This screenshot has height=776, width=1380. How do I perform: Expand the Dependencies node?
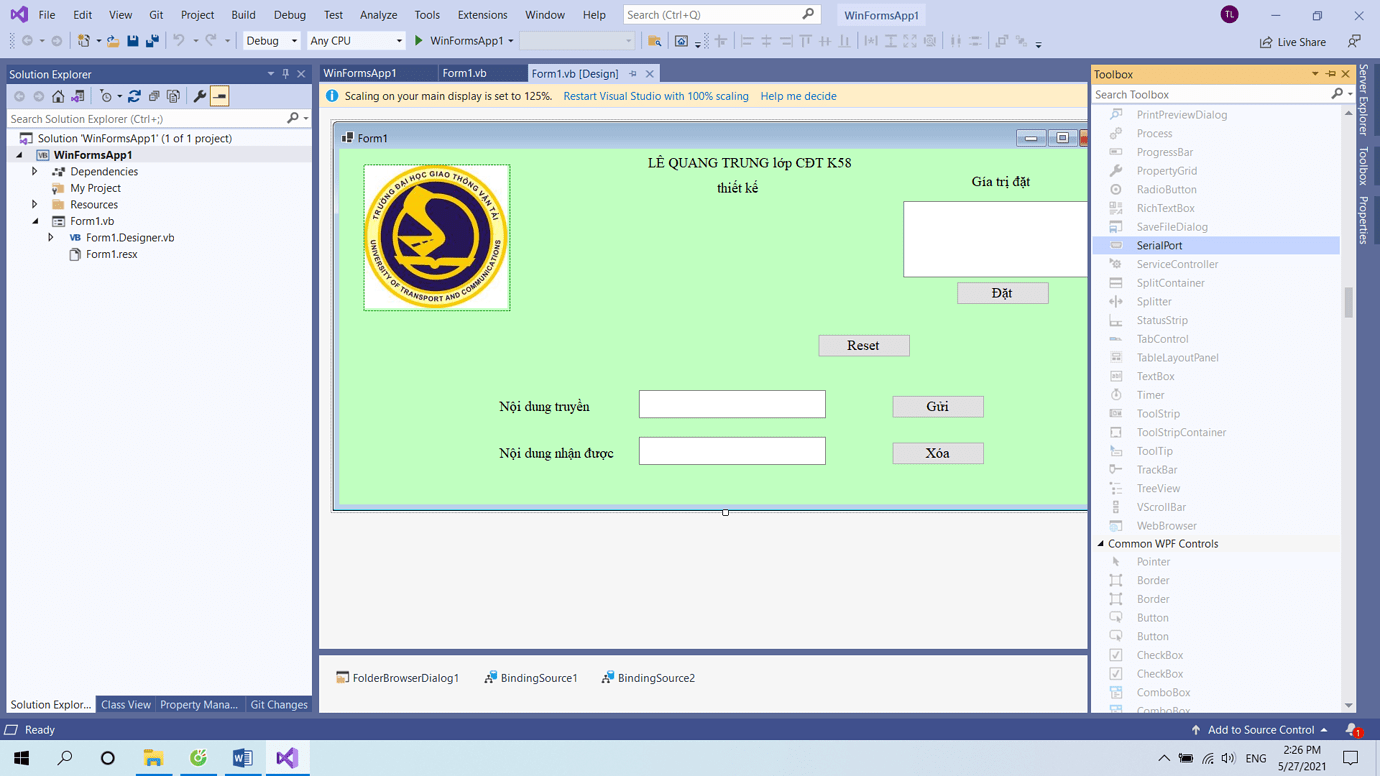(x=33, y=171)
